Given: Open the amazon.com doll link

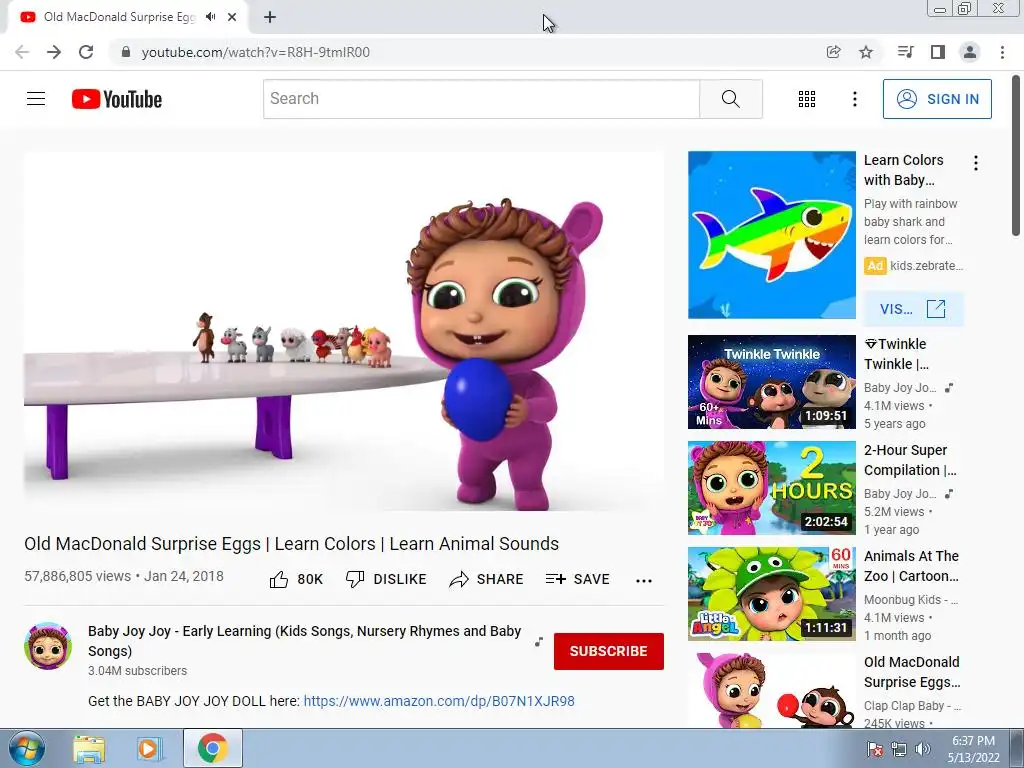Looking at the screenshot, I should coord(439,701).
